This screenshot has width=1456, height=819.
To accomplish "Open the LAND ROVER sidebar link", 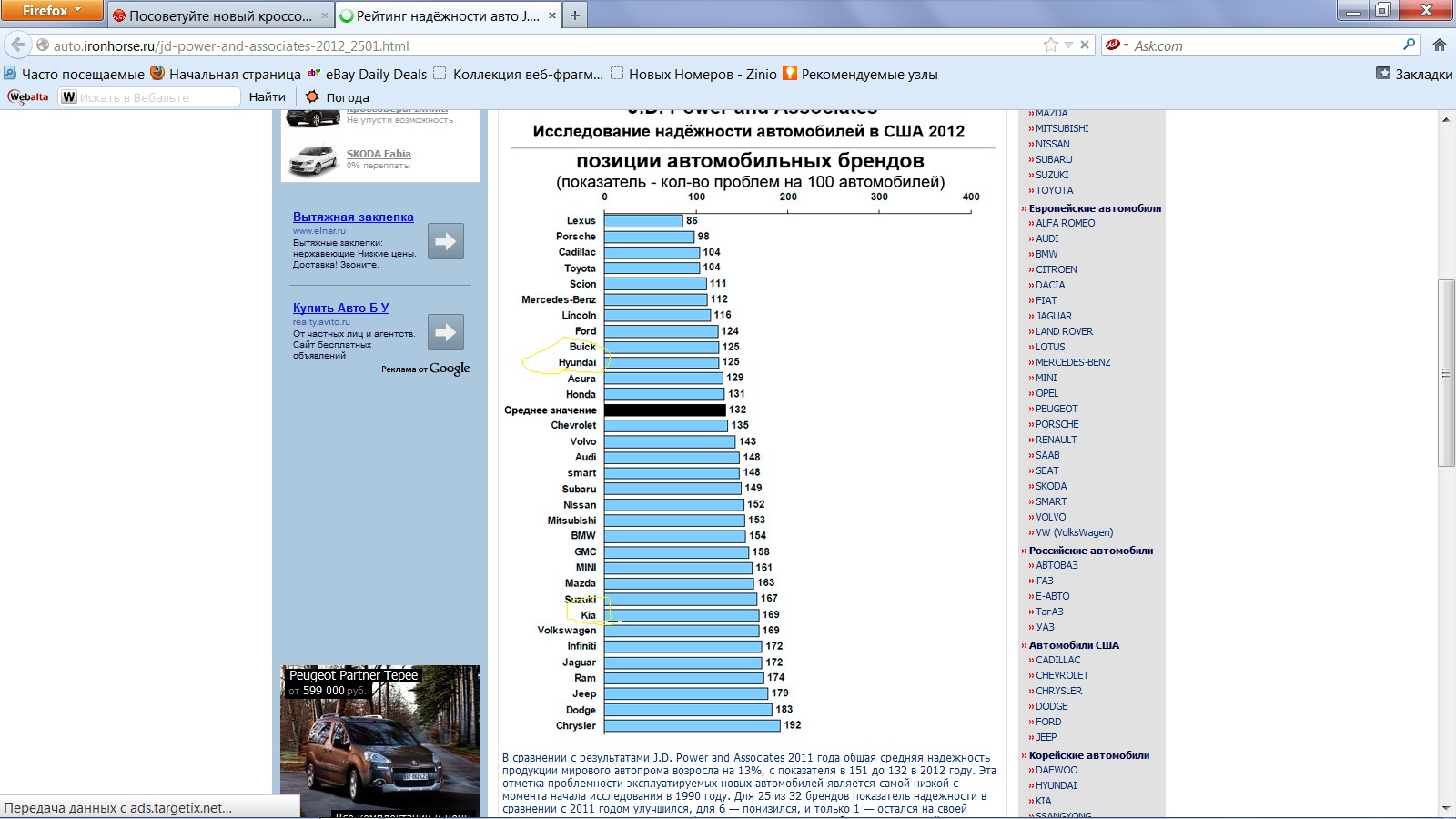I will [1064, 331].
